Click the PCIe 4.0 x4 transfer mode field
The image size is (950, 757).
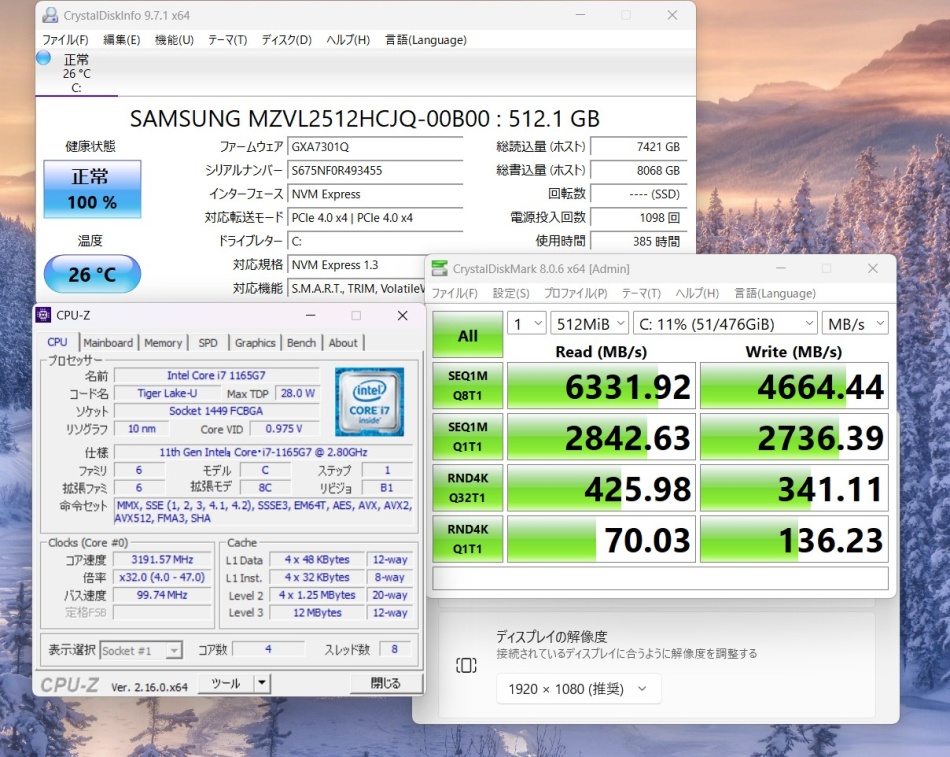pos(375,218)
